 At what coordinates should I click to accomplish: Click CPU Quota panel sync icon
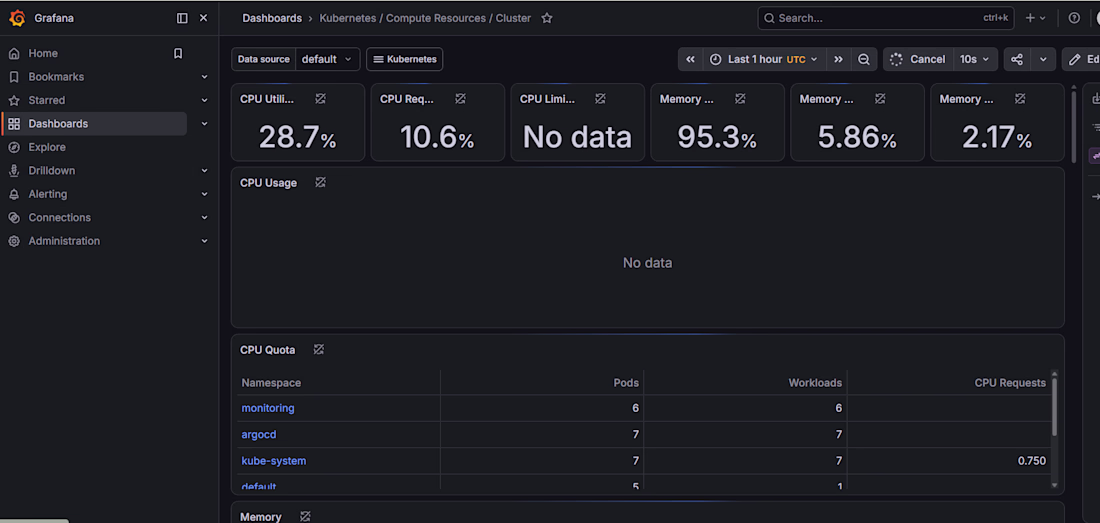318,349
